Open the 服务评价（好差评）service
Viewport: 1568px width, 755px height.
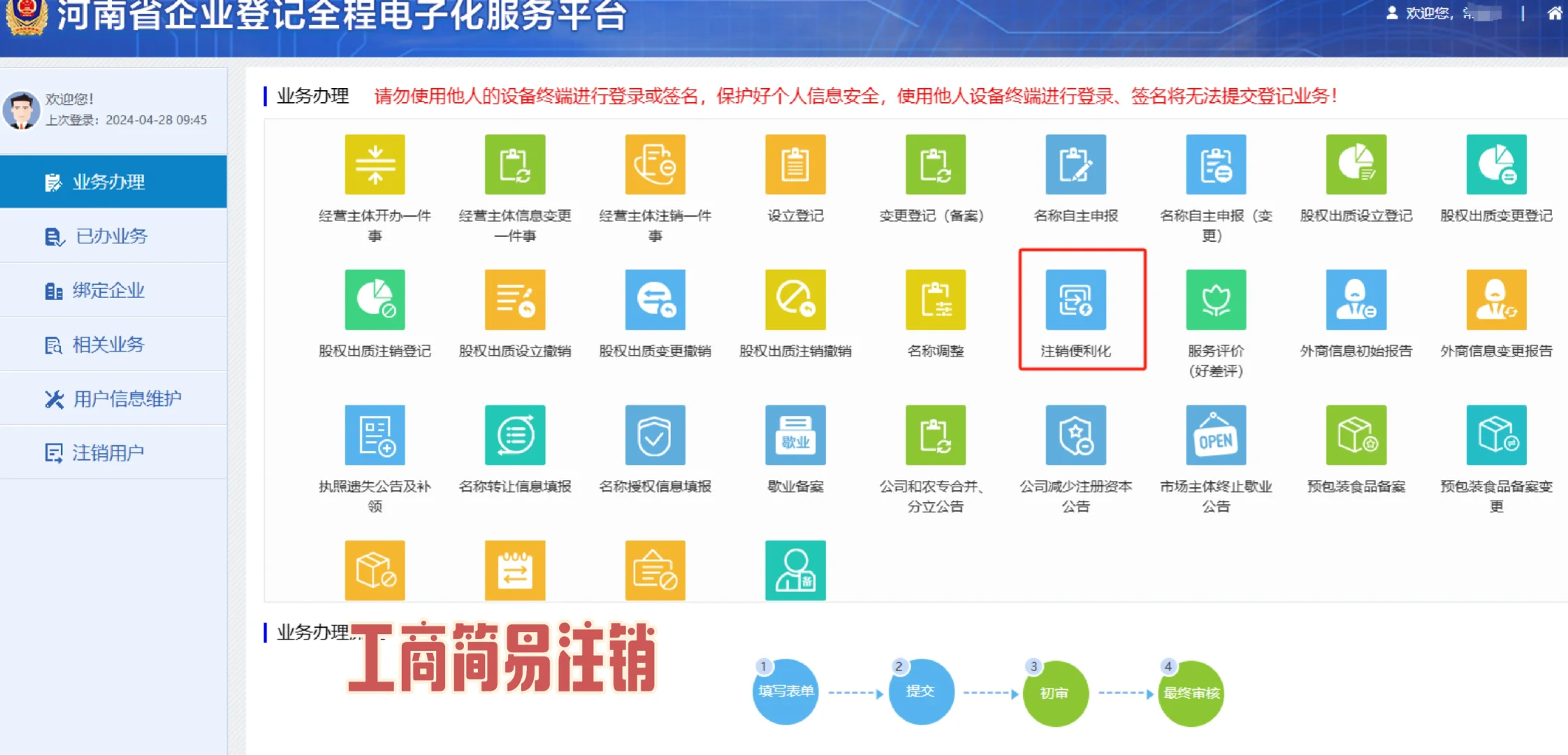1216,301
